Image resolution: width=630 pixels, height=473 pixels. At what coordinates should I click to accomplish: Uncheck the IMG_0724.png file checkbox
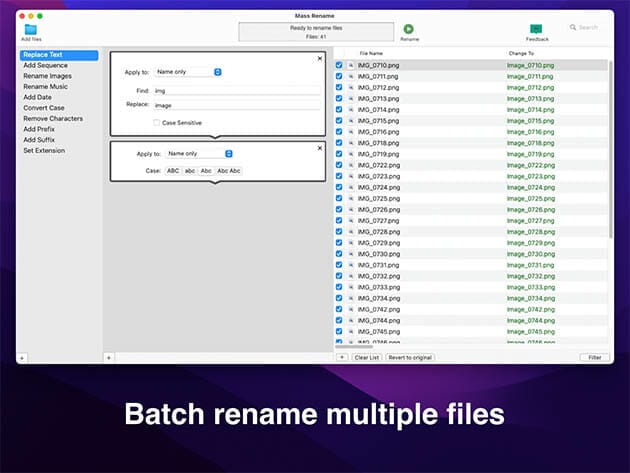point(339,187)
